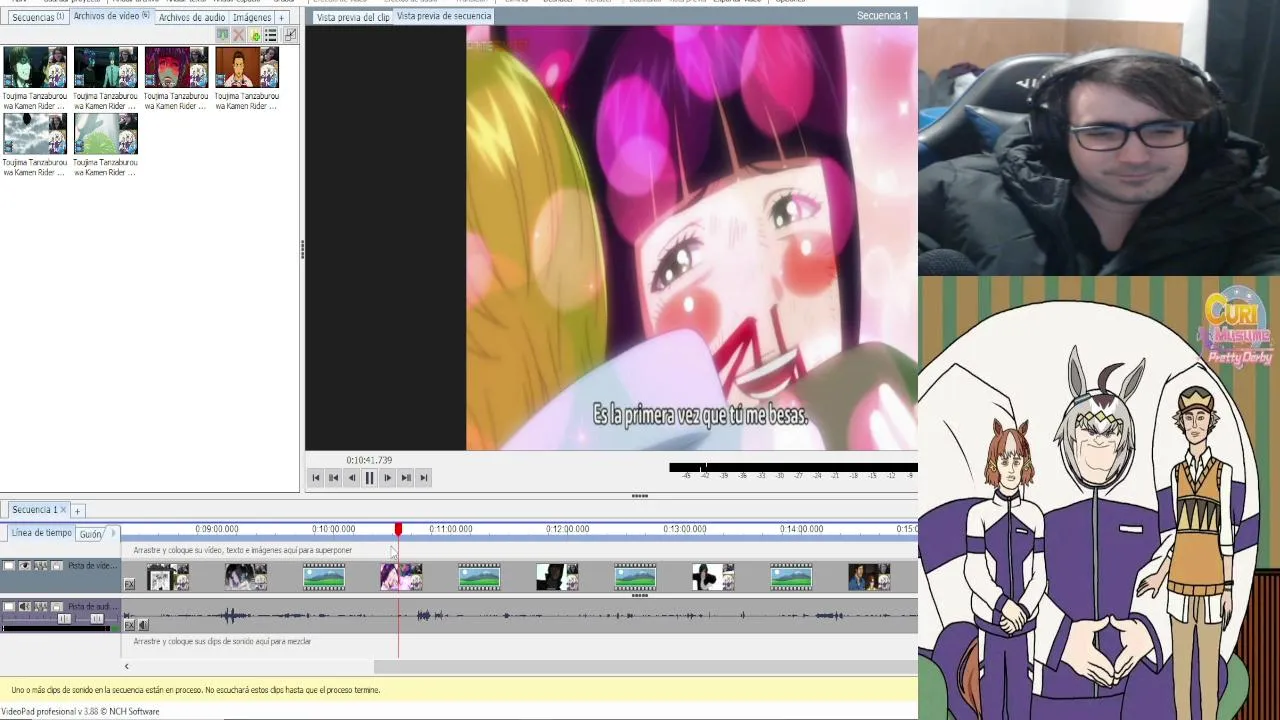
Task: Click the yellow audio processing notice bar
Action: point(459,690)
